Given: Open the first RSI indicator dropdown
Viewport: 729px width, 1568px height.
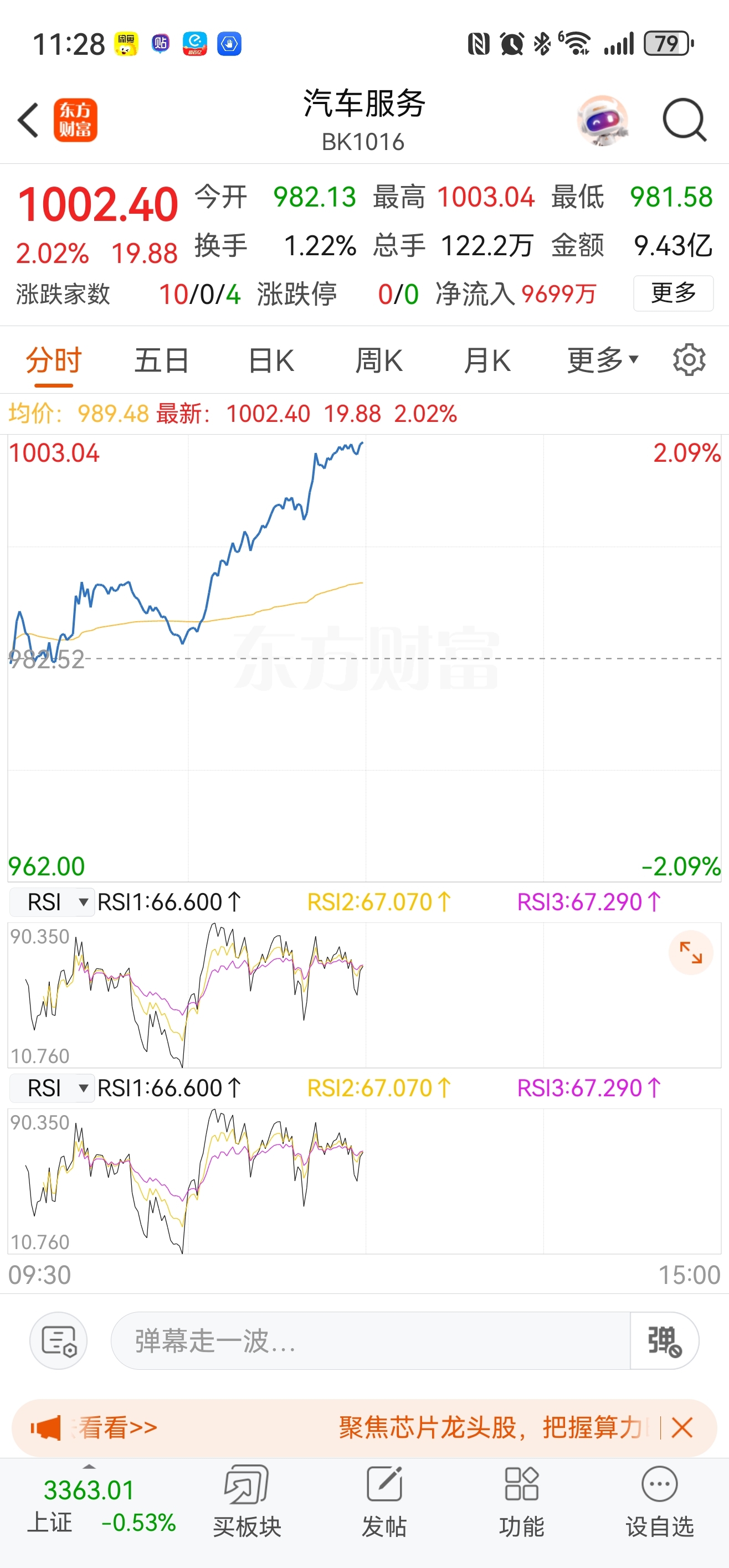Looking at the screenshot, I should (x=52, y=901).
